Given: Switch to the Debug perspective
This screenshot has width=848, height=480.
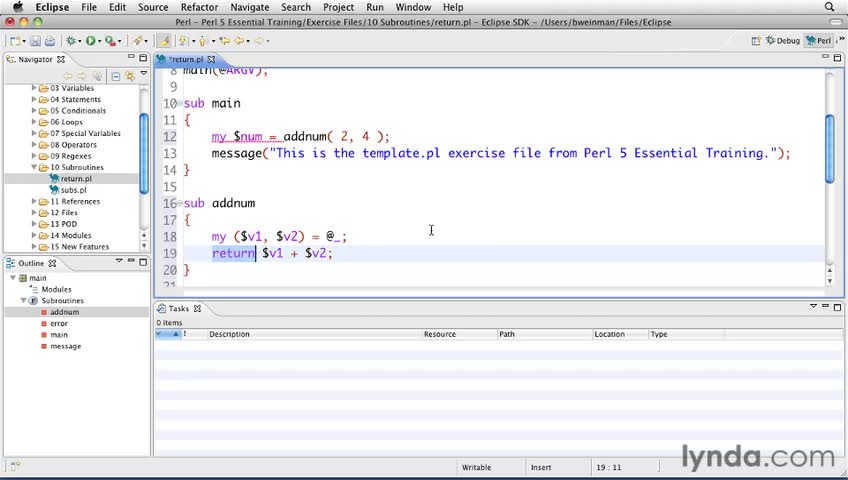Looking at the screenshot, I should coord(783,41).
